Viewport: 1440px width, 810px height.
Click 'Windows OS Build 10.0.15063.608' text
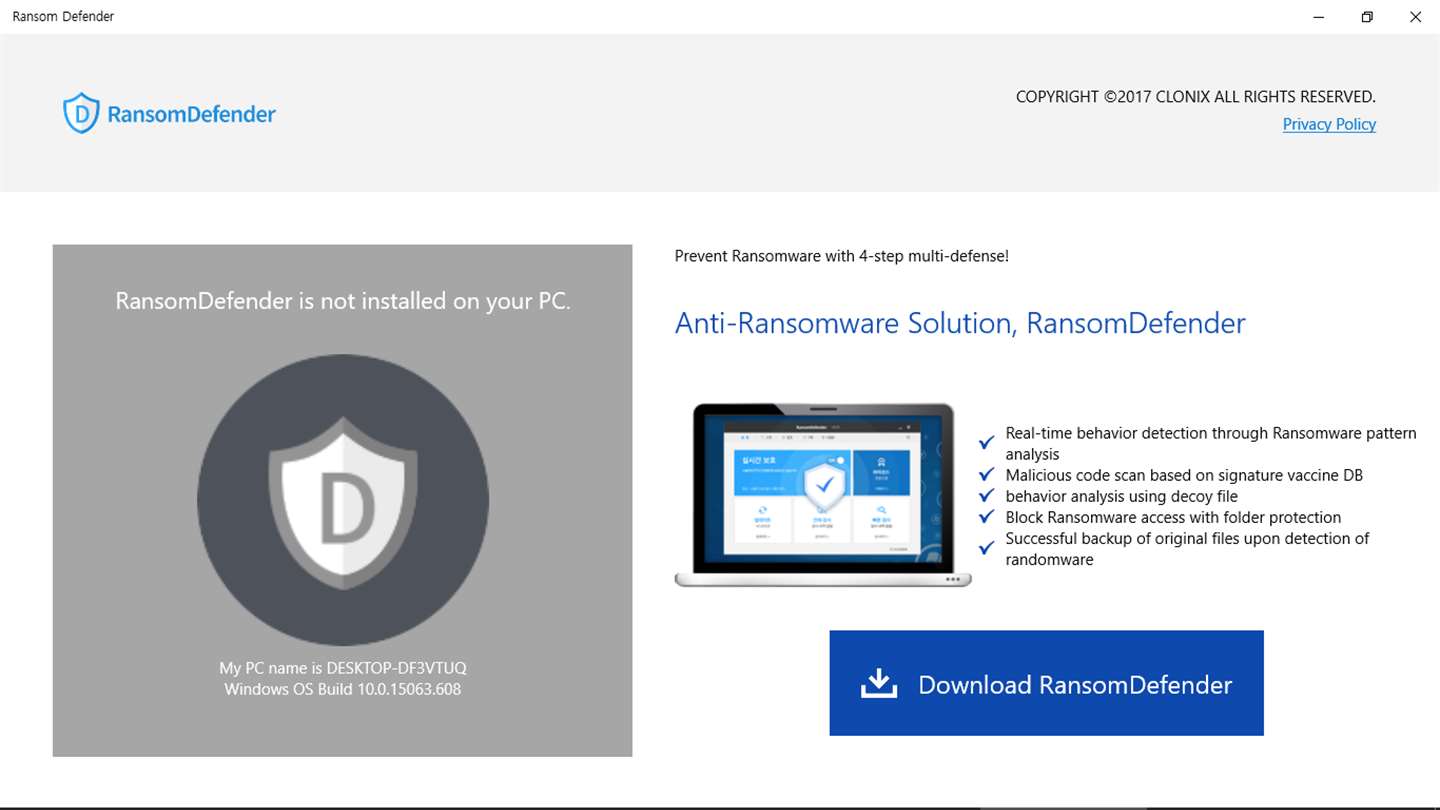[343, 689]
